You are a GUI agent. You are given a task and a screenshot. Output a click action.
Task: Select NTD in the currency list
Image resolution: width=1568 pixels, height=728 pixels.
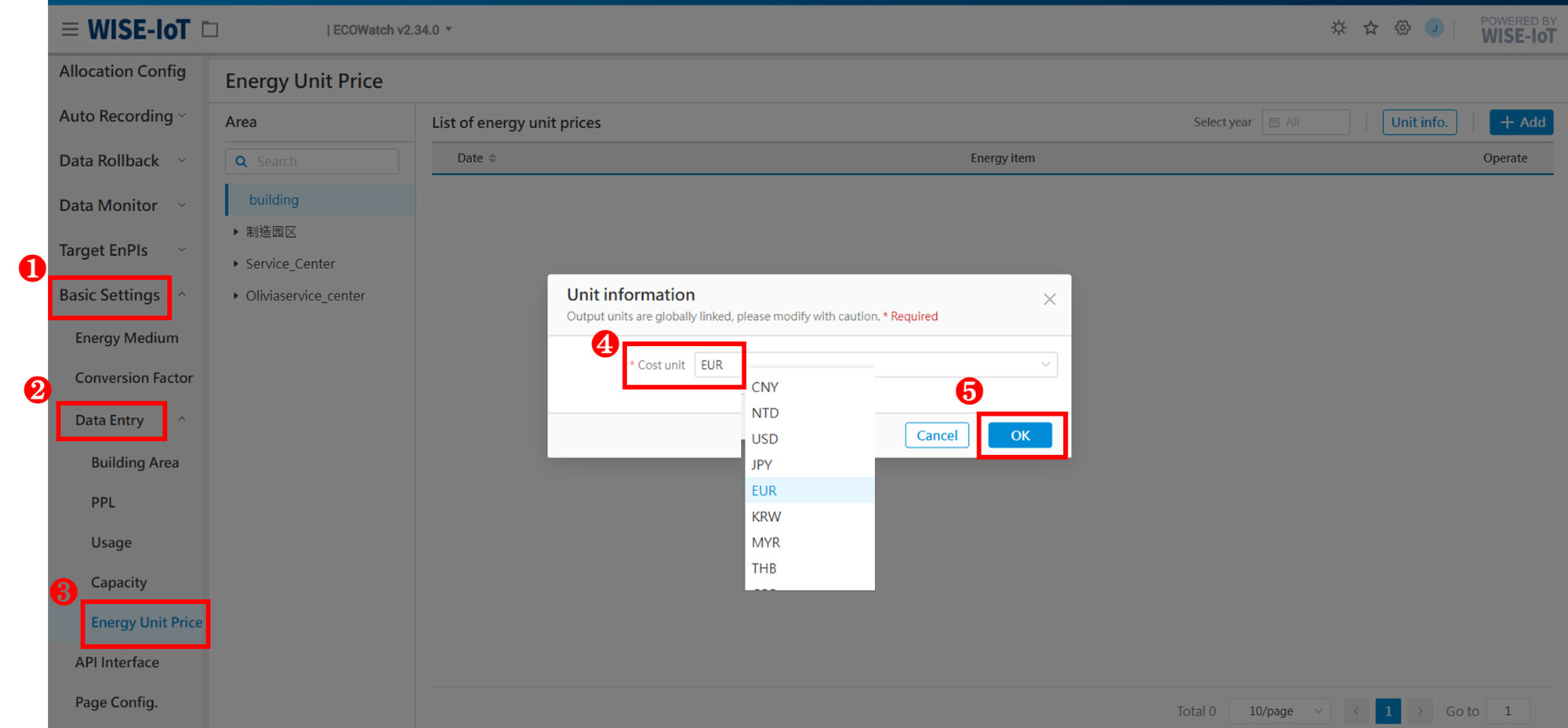[810, 413]
